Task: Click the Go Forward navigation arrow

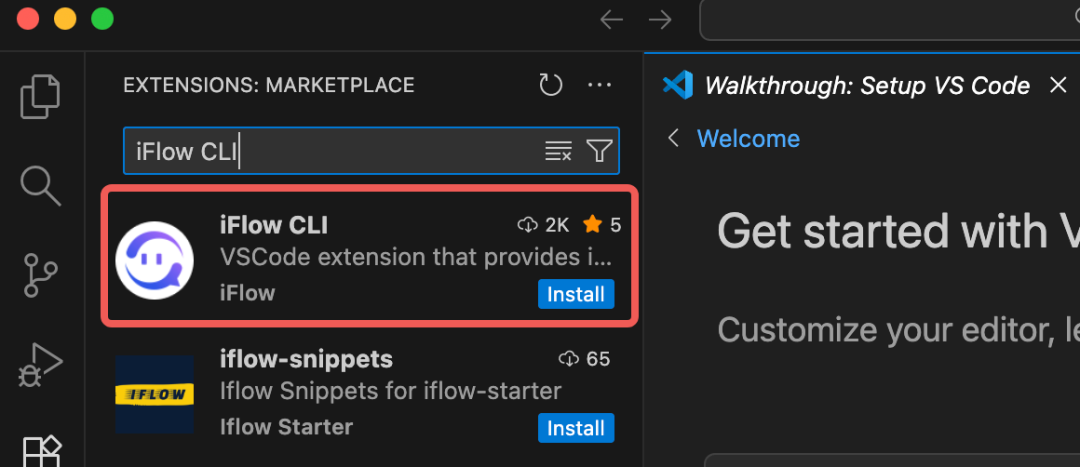Action: (660, 19)
